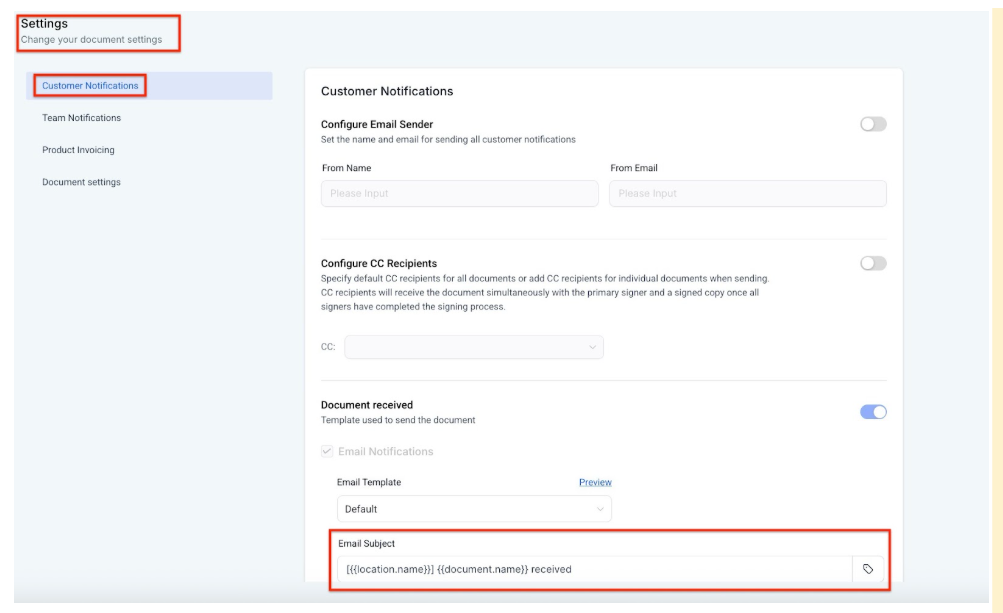
Task: Disable the Document received toggle
Action: 873,412
